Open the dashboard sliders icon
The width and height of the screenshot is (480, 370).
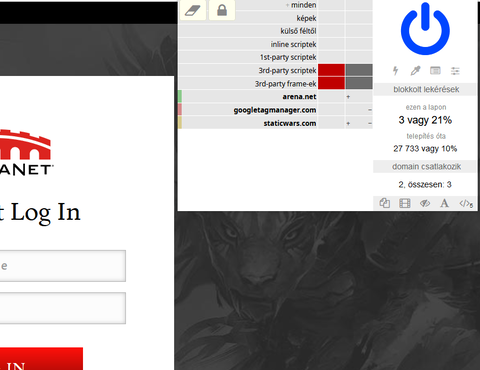pos(455,71)
